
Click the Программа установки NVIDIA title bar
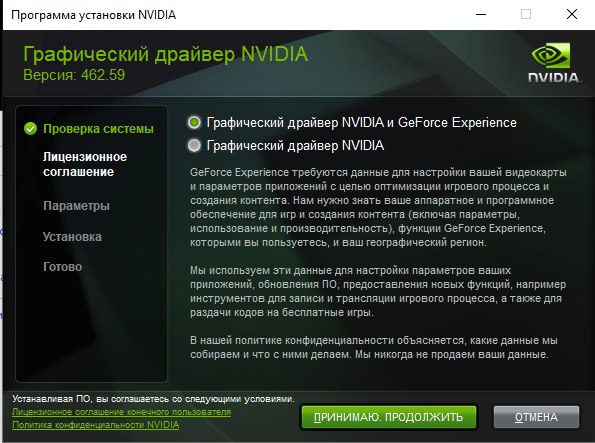pos(93,15)
